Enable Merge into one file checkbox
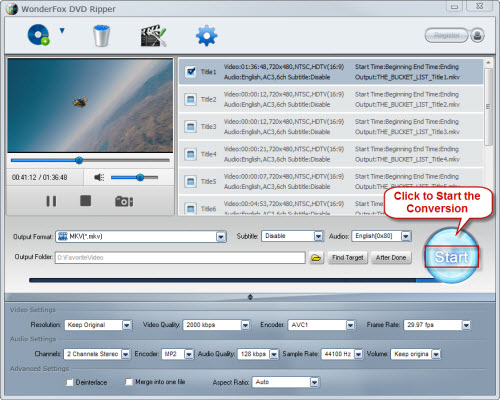The width and height of the screenshot is (500, 400). [x=129, y=382]
